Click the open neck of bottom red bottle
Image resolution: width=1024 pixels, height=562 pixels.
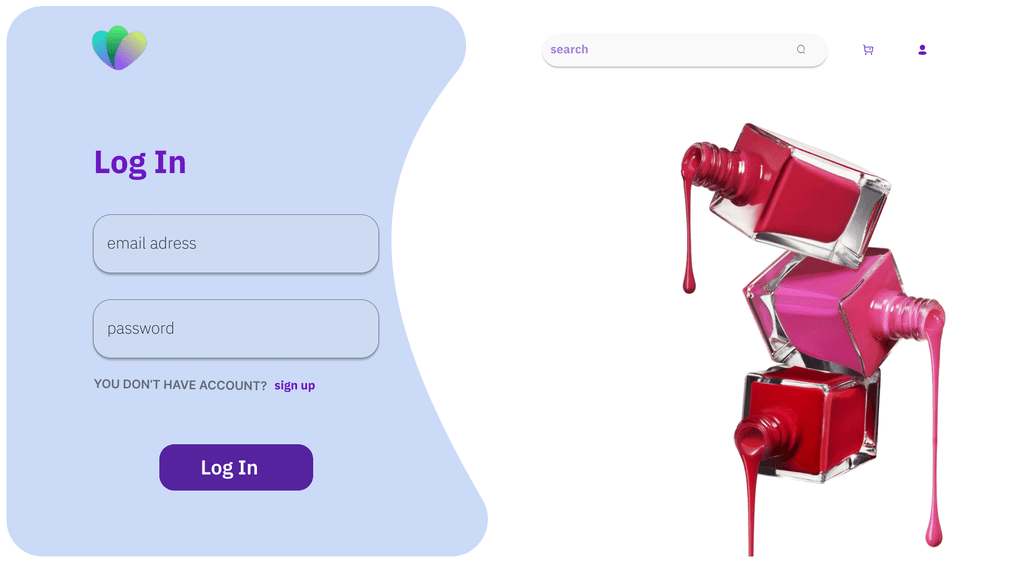tap(762, 436)
